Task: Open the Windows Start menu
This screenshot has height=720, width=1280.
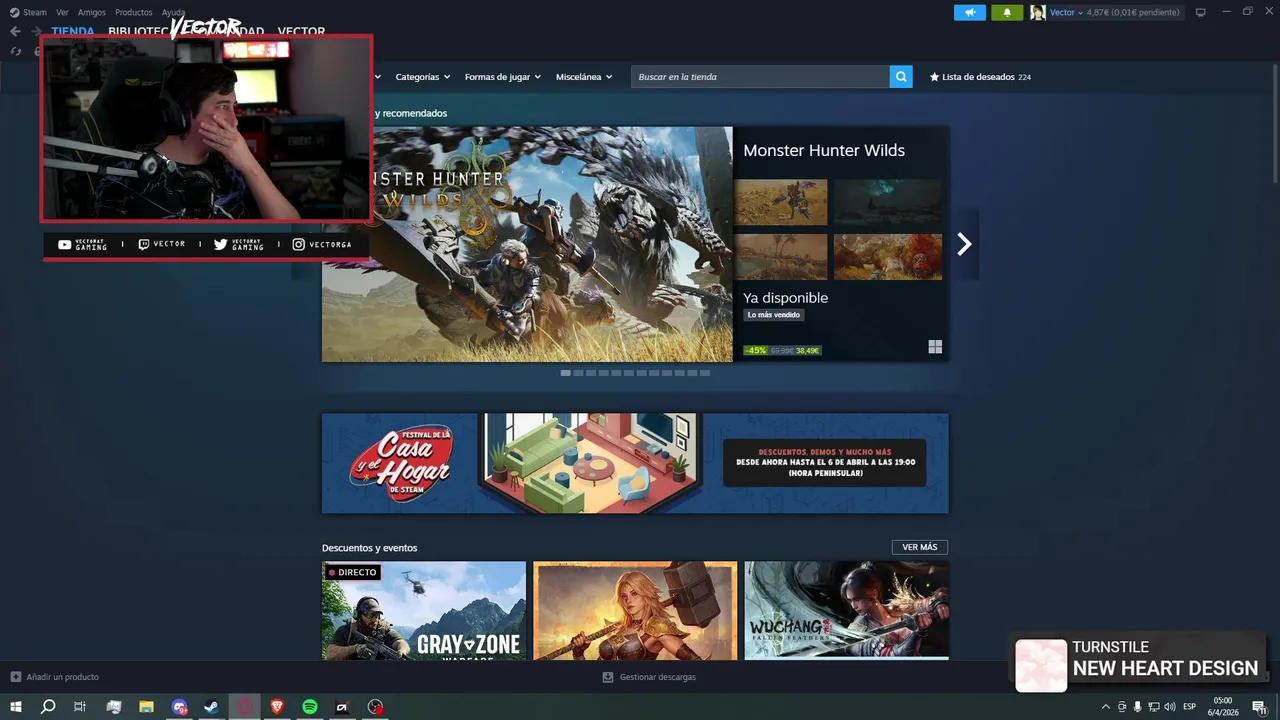Action: pyautogui.click(x=16, y=707)
